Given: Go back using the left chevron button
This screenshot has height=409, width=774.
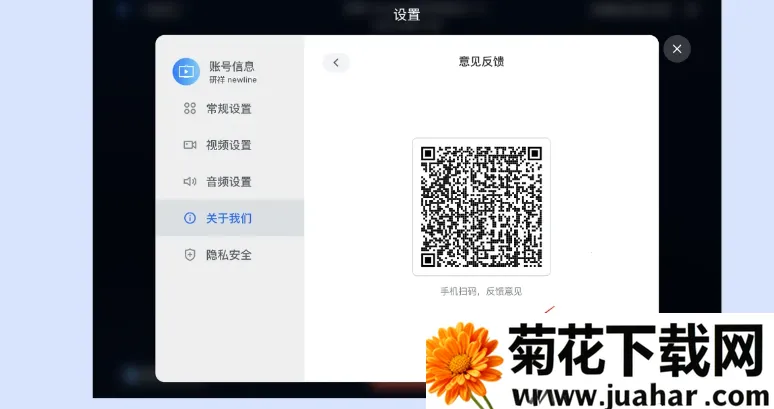Looking at the screenshot, I should click(x=336, y=62).
